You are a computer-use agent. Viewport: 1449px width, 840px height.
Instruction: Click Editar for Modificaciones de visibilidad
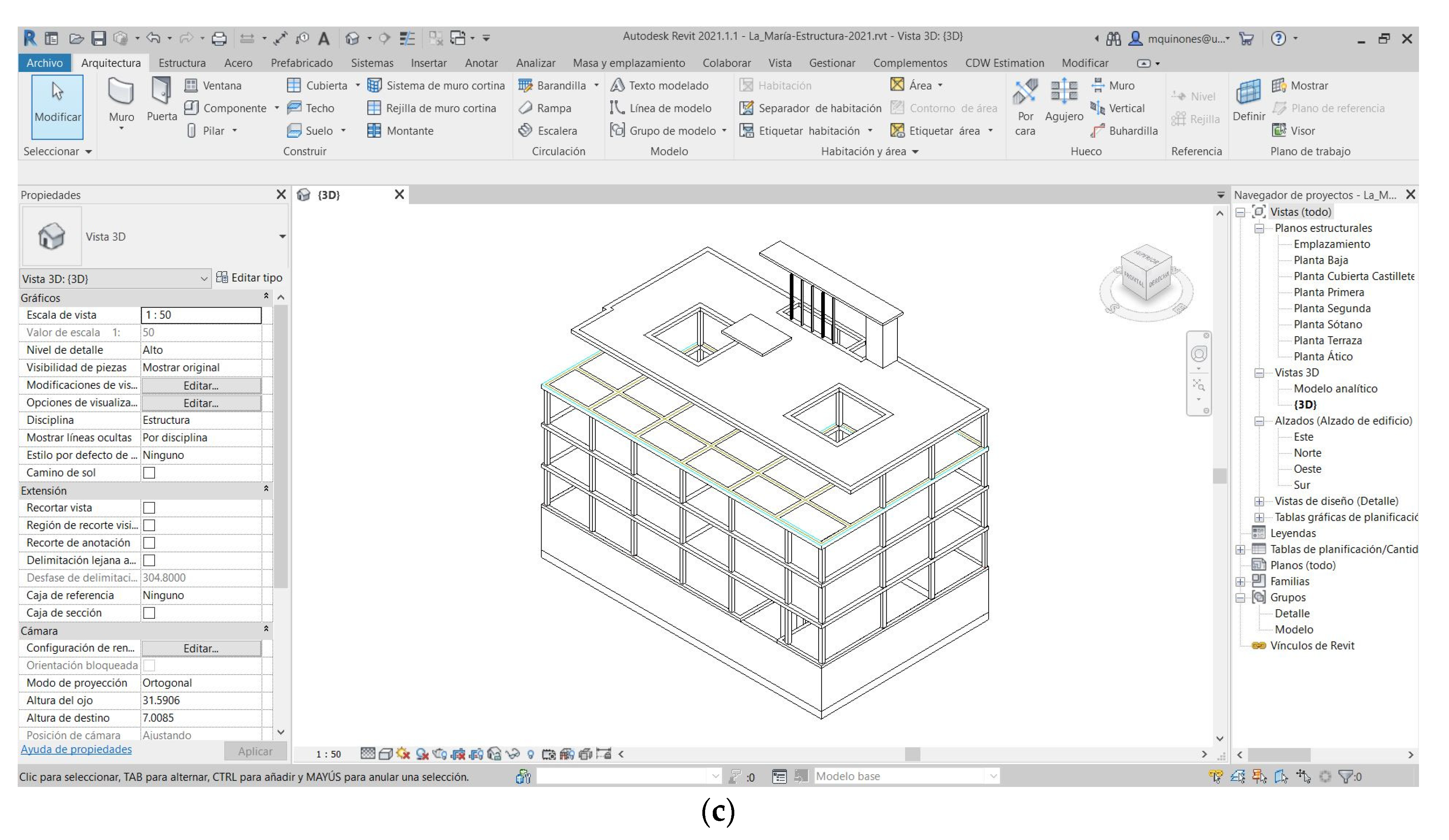(x=201, y=386)
